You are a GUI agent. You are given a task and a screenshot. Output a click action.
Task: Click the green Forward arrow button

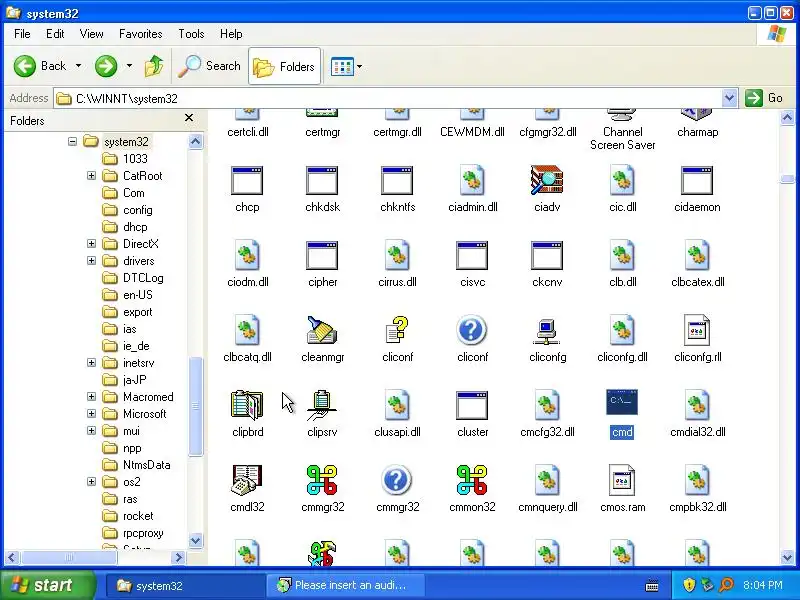106,66
